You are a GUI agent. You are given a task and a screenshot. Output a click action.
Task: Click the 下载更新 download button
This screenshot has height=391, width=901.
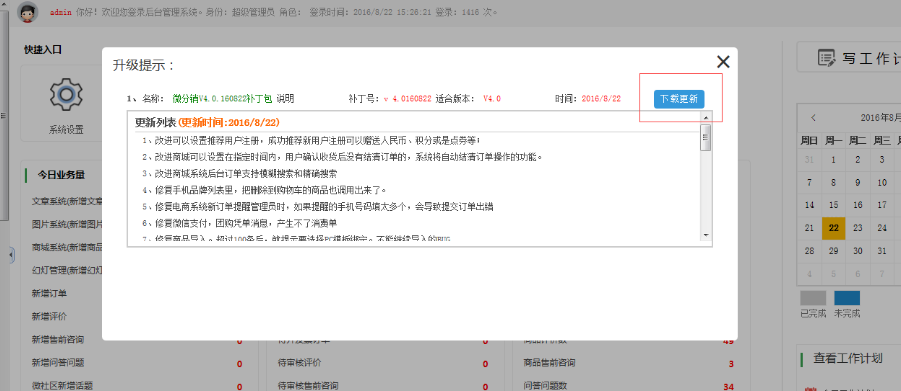[x=679, y=99]
